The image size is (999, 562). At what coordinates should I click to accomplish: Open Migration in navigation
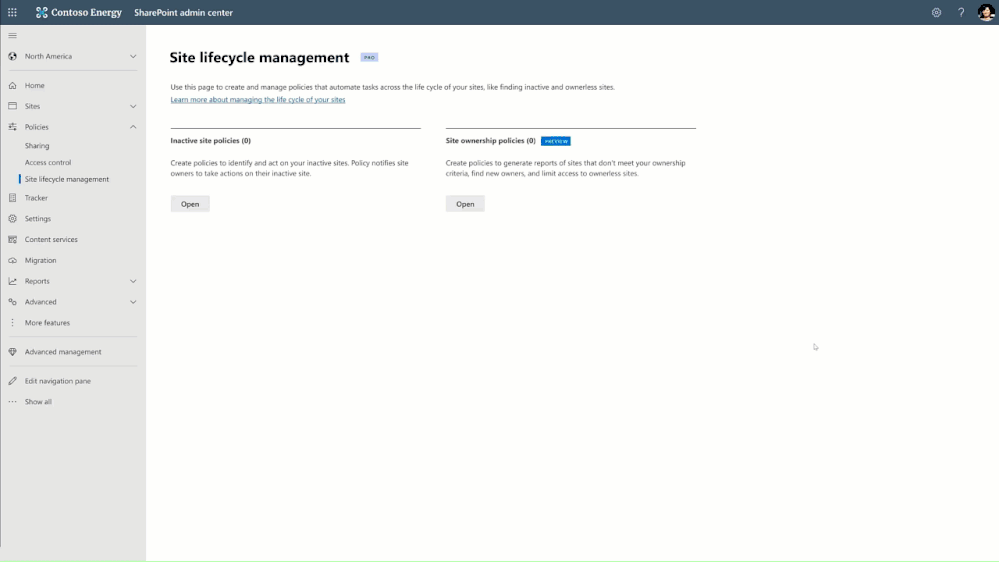point(40,260)
